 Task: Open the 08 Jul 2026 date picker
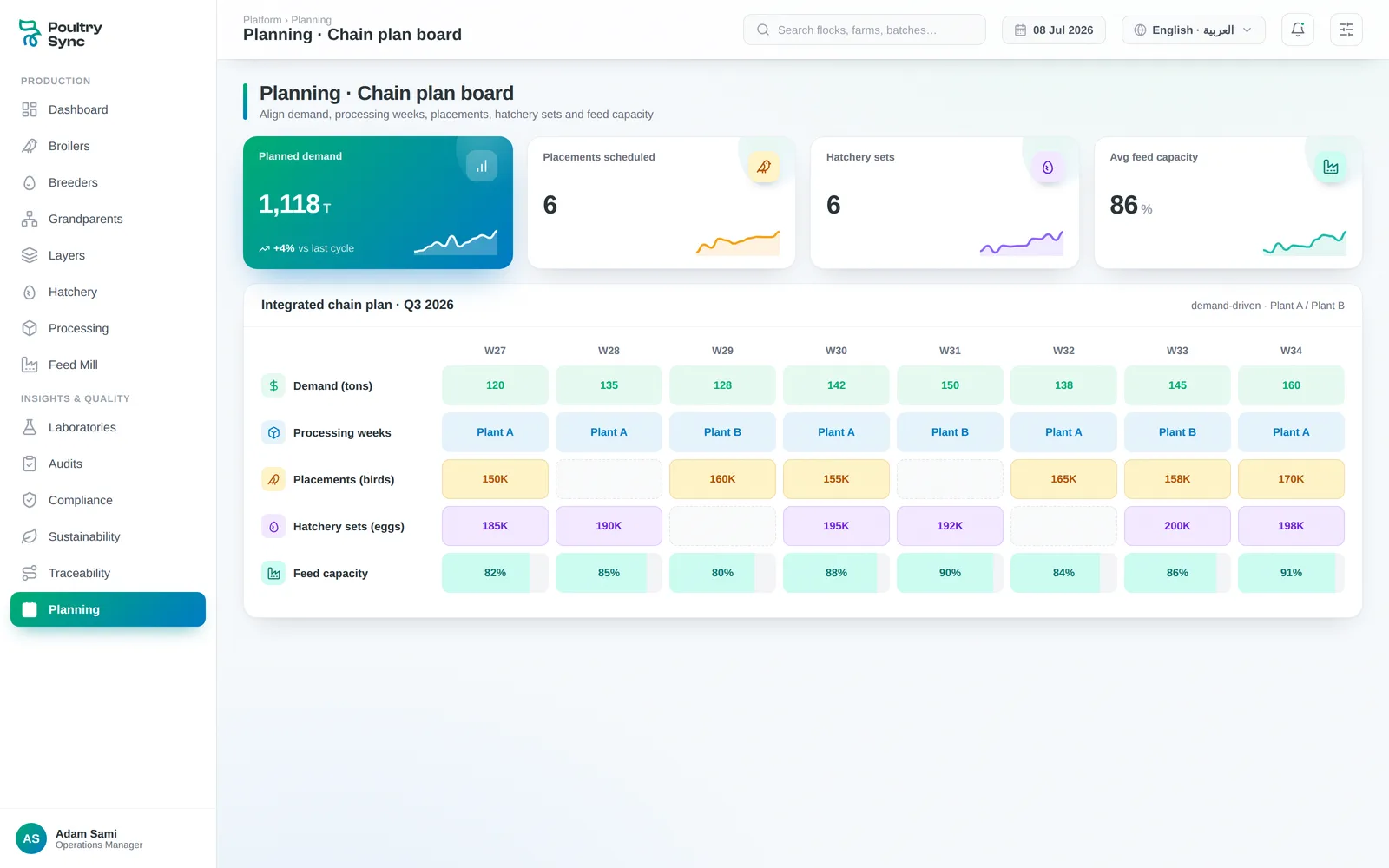click(x=1054, y=30)
